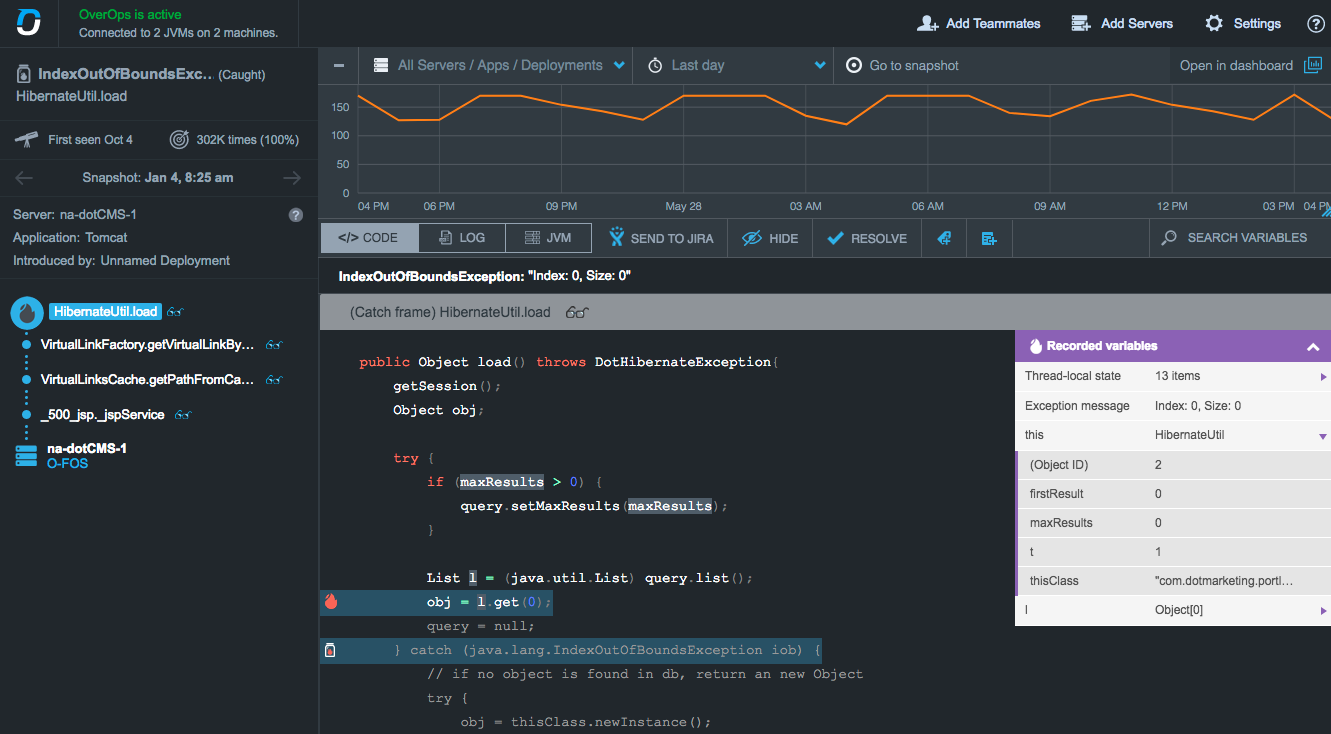
Task: Click the Recorded variables flame icon
Action: coord(1037,346)
